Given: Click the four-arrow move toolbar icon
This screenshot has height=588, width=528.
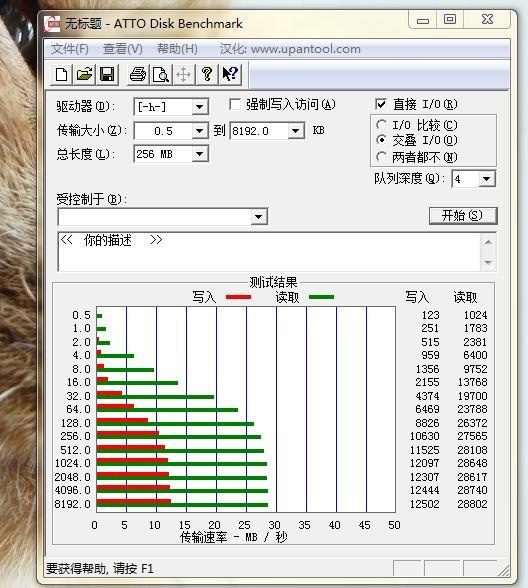Looking at the screenshot, I should [x=184, y=74].
